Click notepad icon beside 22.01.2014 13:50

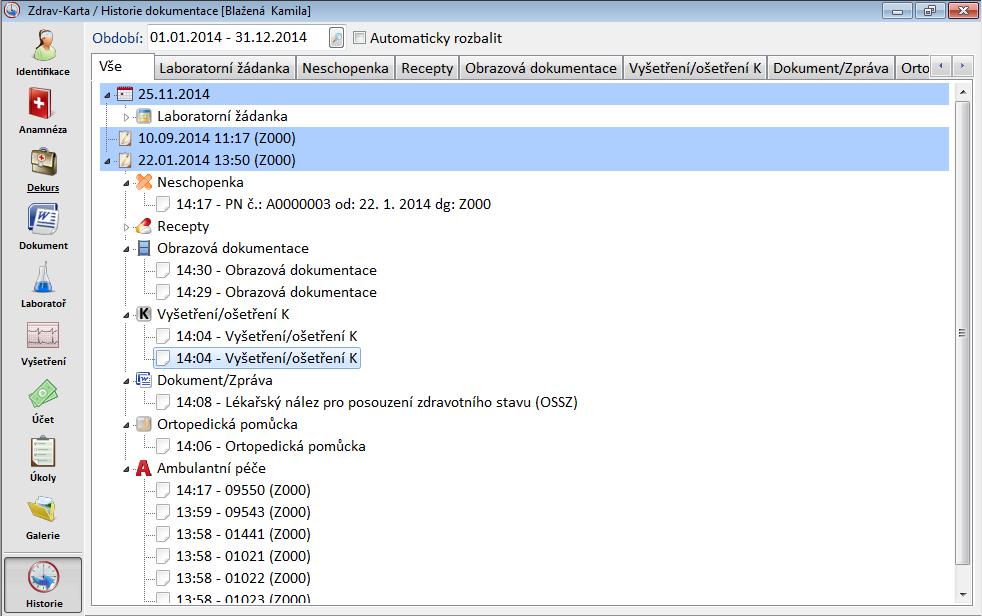coord(125,160)
